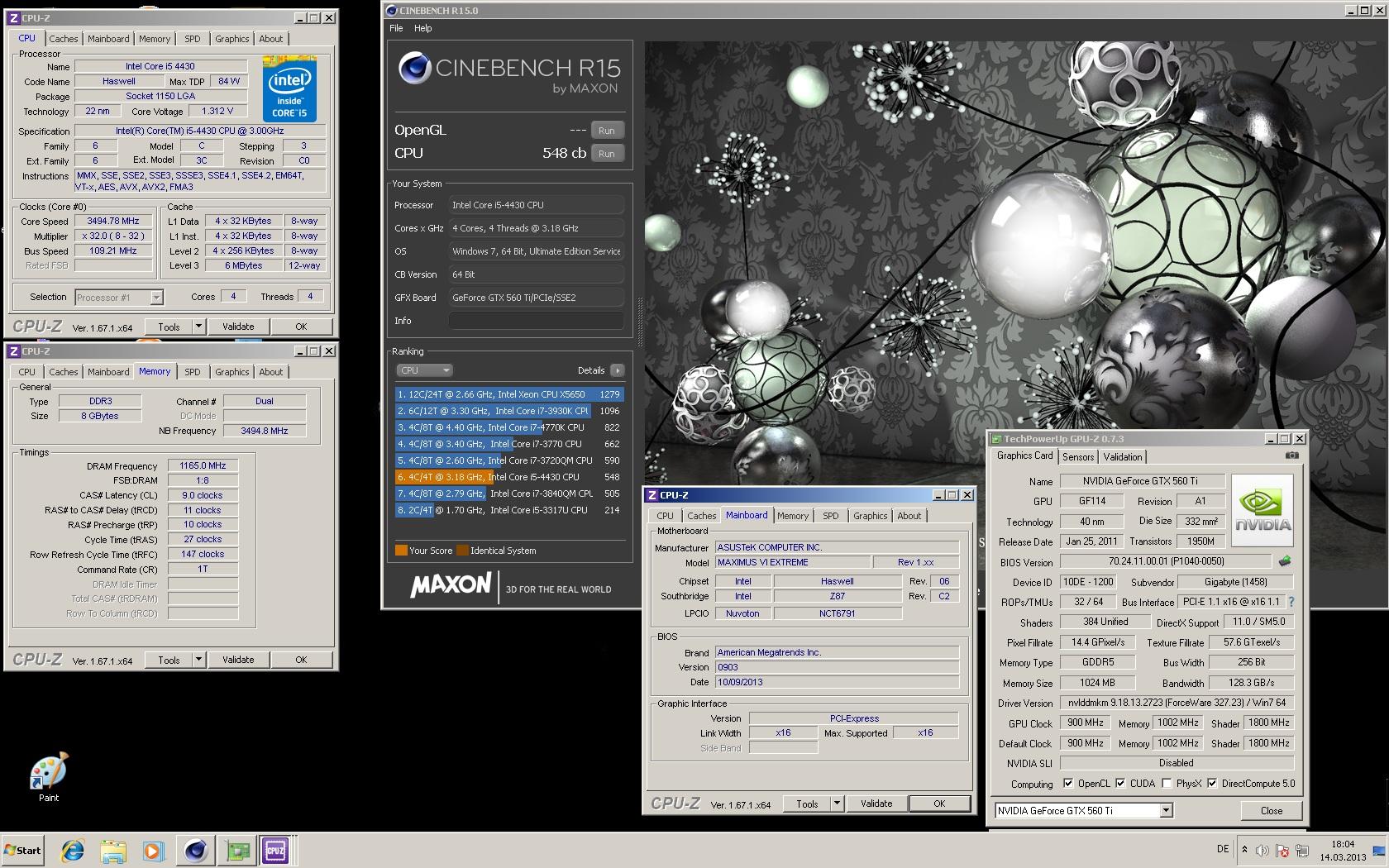Viewport: 1389px width, 868px height.
Task: Open Caches tab in the top-left CPU-Z window
Action: 63,39
